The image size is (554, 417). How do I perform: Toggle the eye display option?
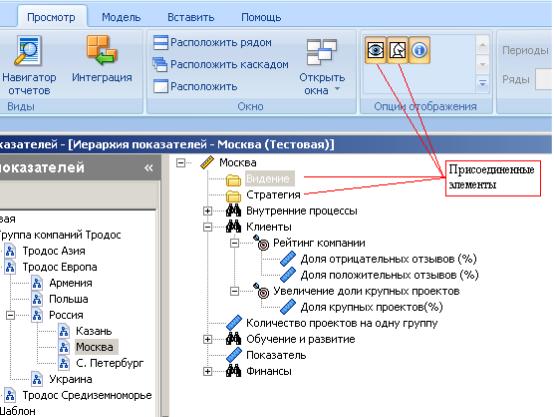click(x=375, y=50)
